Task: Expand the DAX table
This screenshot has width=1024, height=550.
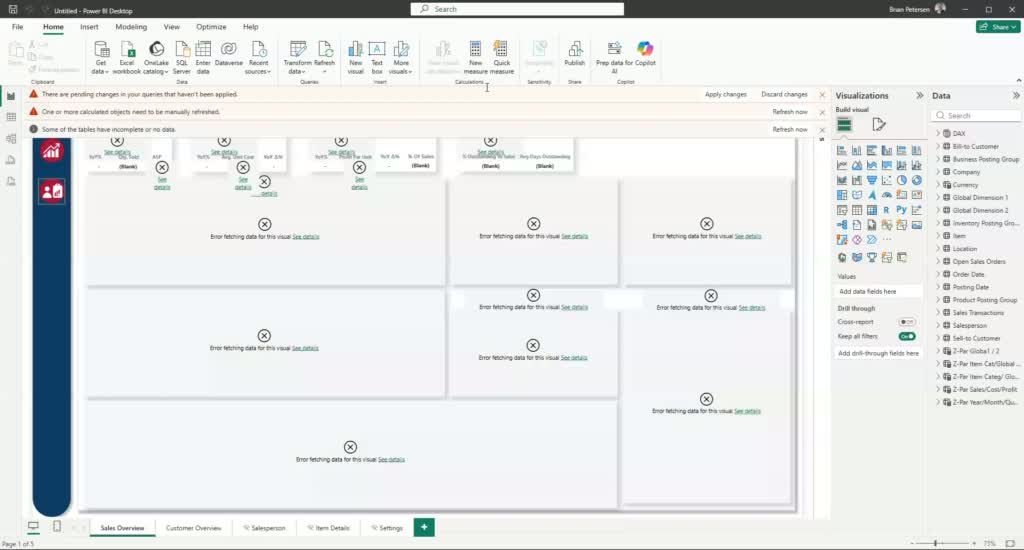Action: tap(938, 133)
